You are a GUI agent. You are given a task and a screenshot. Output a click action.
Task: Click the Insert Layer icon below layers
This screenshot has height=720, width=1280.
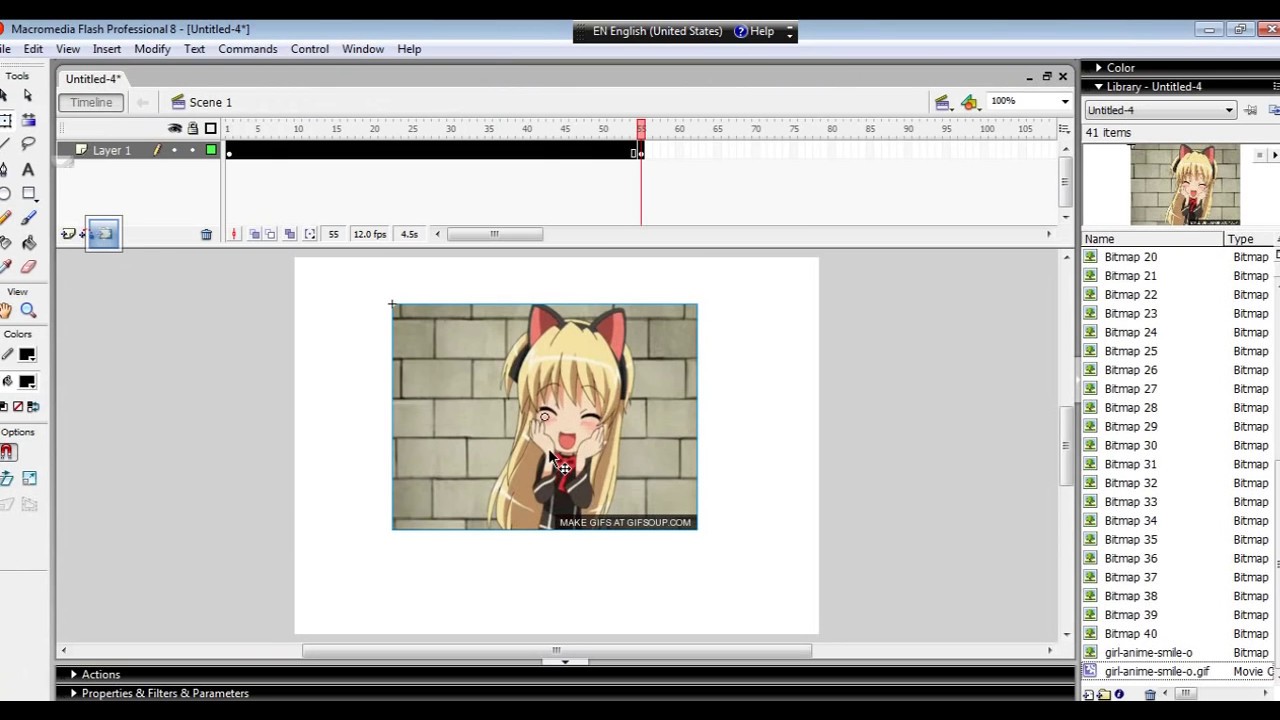click(x=68, y=234)
